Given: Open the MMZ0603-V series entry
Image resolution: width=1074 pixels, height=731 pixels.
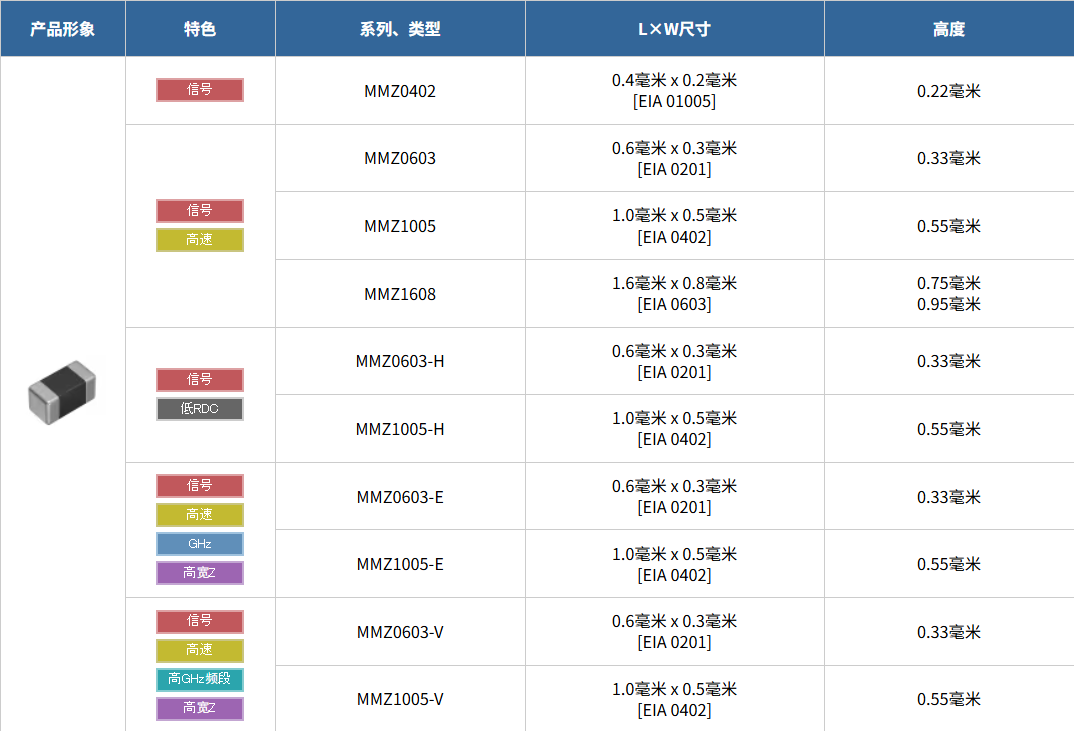Looking at the screenshot, I should [400, 632].
